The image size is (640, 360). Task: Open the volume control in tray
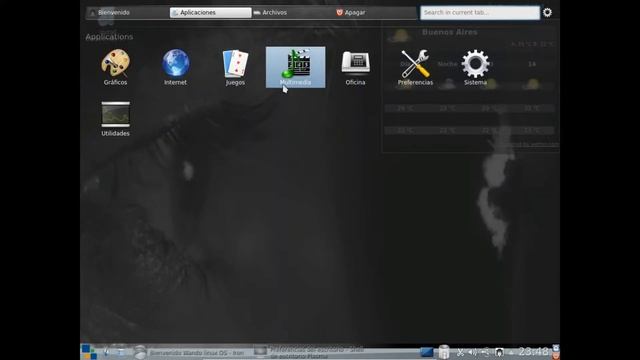[472, 352]
